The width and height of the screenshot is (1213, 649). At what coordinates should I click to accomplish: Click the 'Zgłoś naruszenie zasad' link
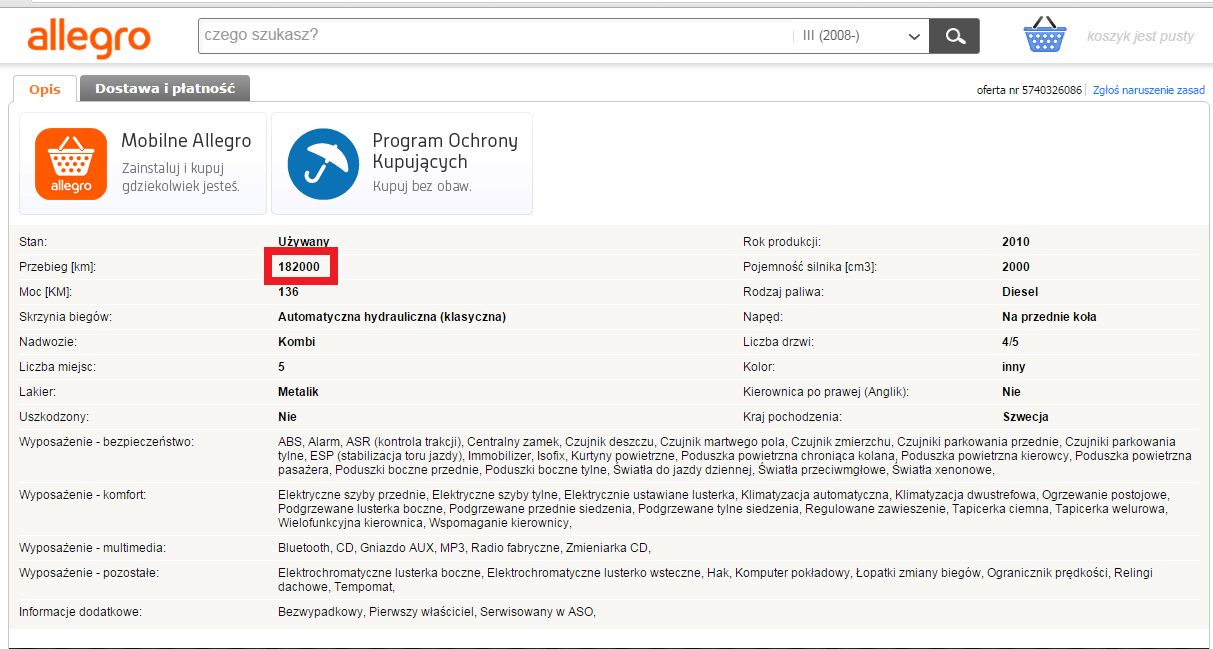(x=1148, y=90)
